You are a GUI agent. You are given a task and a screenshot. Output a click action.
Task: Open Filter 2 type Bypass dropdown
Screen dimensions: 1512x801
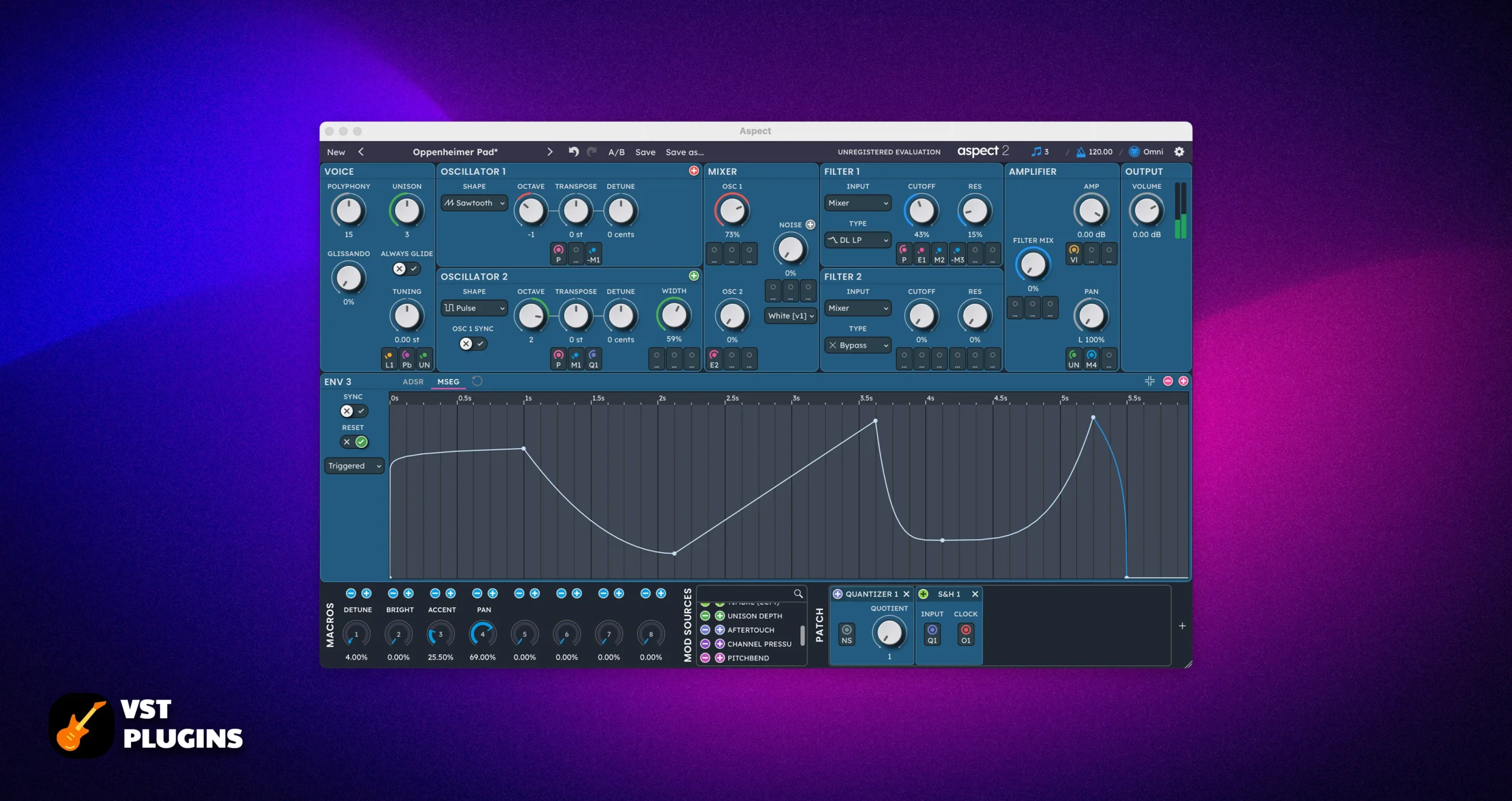point(858,345)
